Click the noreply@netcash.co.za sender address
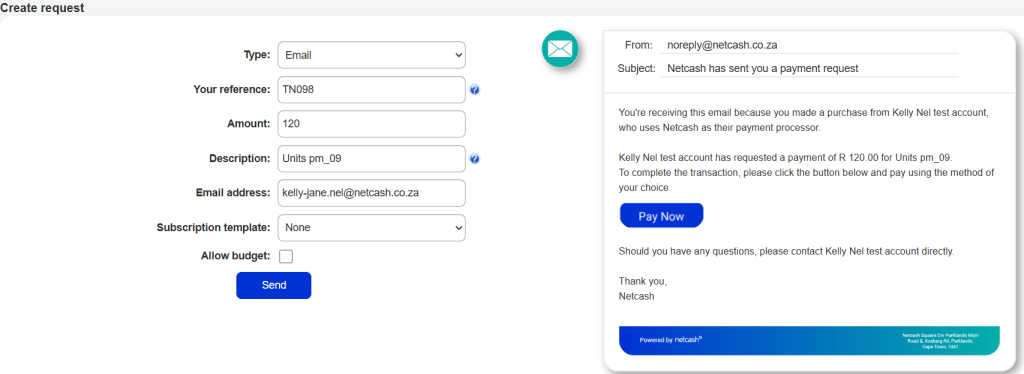This screenshot has width=1024, height=374. tap(722, 45)
